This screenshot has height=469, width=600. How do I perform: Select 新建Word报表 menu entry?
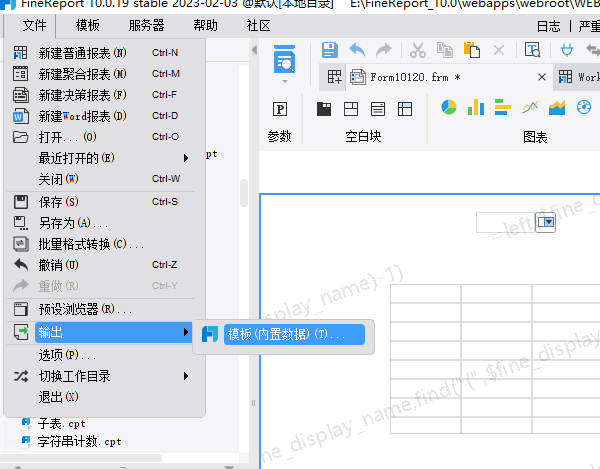click(103, 116)
